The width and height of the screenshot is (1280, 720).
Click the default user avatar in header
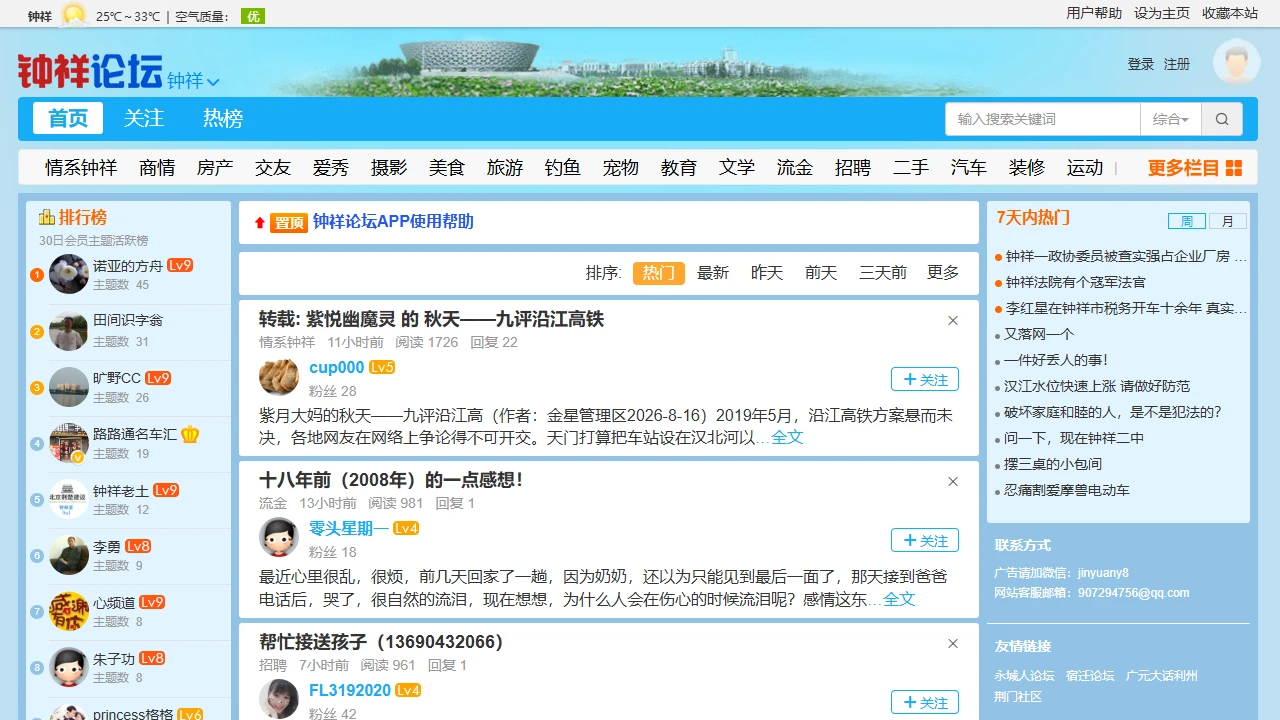click(1236, 62)
